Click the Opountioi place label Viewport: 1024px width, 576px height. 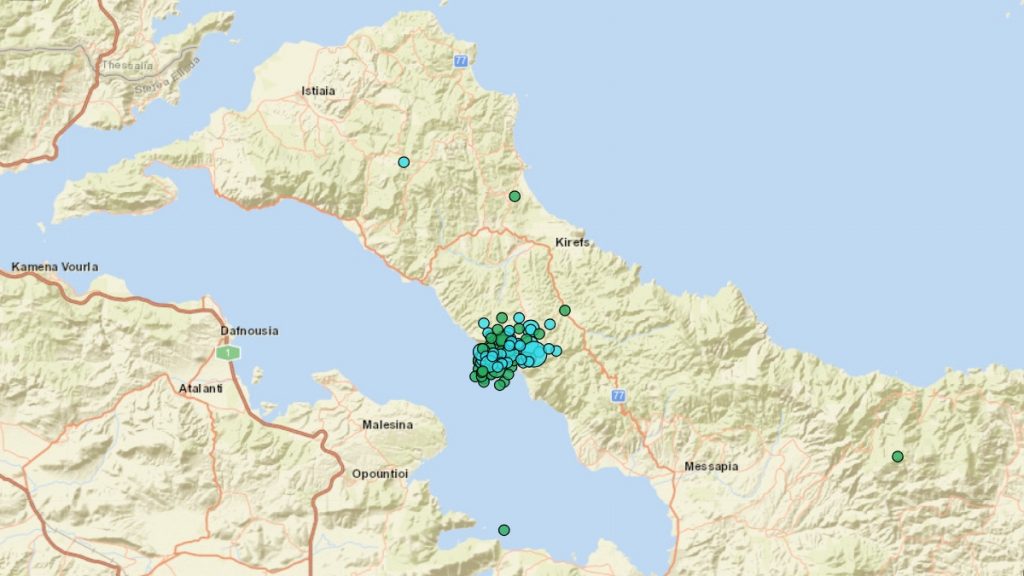click(x=380, y=473)
